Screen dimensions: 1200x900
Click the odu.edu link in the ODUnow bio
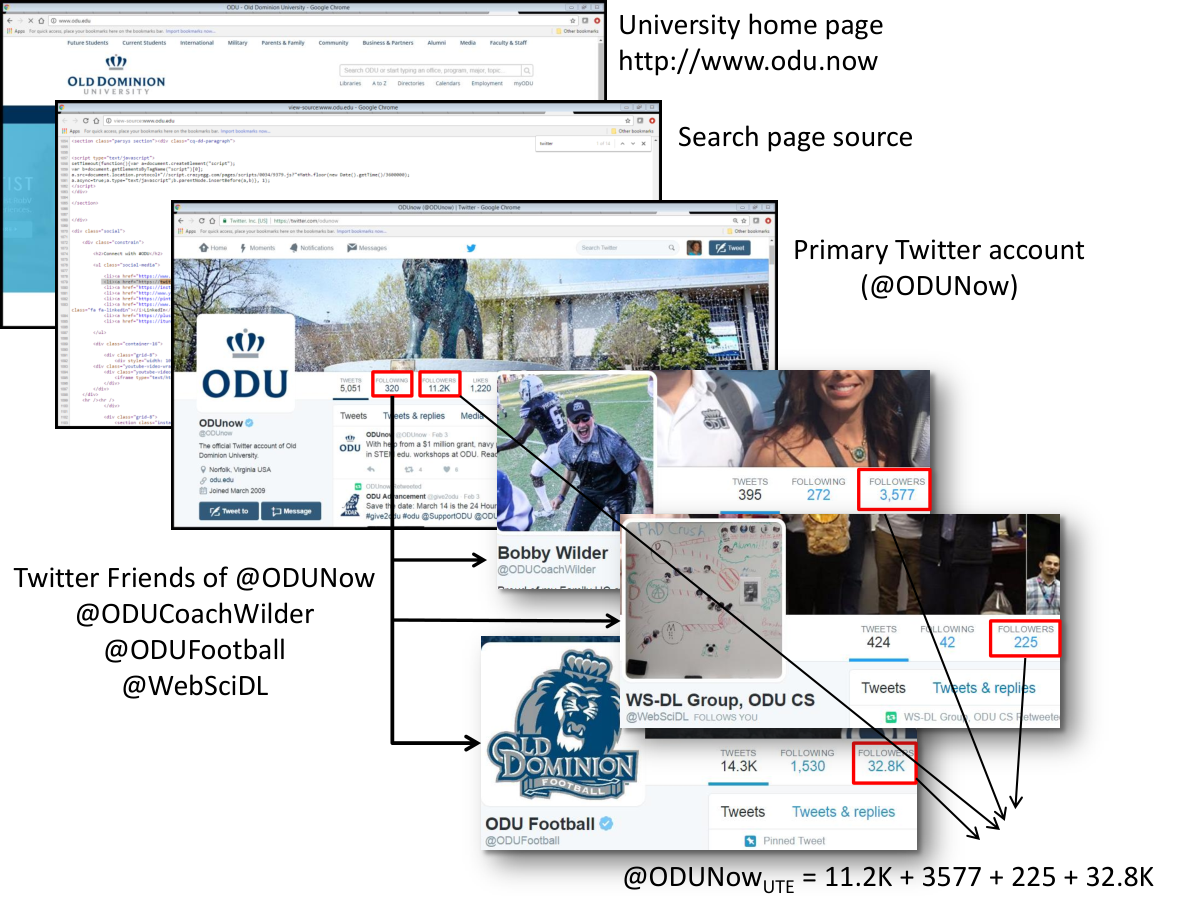(219, 480)
